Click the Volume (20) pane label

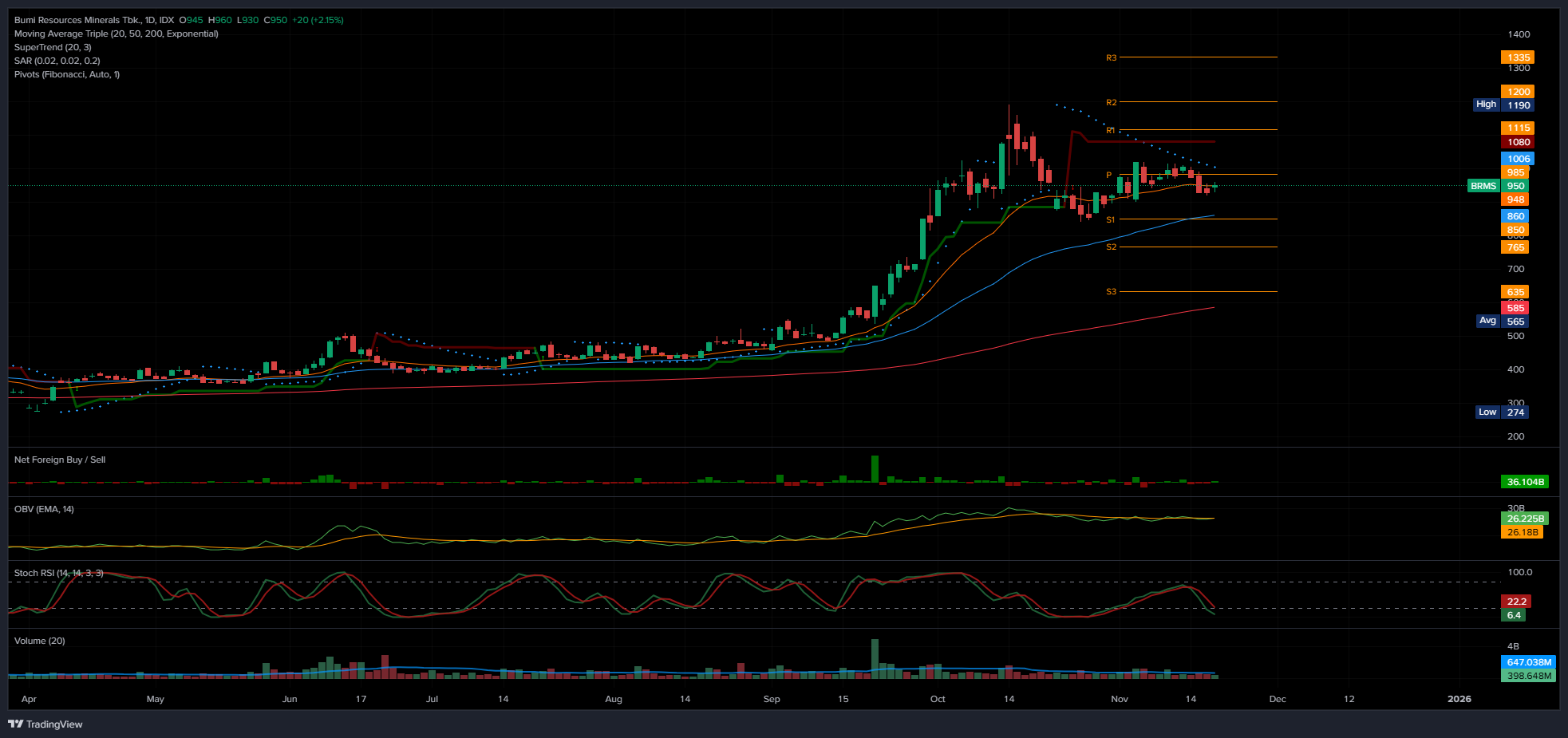pyautogui.click(x=40, y=641)
